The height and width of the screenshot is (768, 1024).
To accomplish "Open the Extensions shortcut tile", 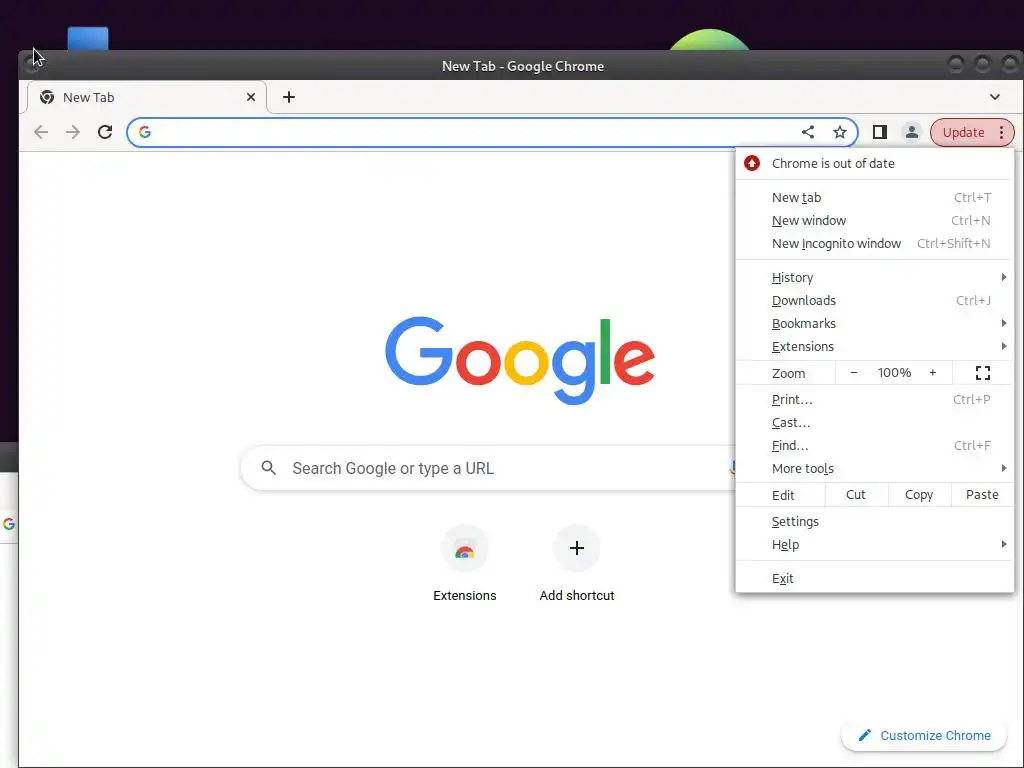I will coord(464,563).
